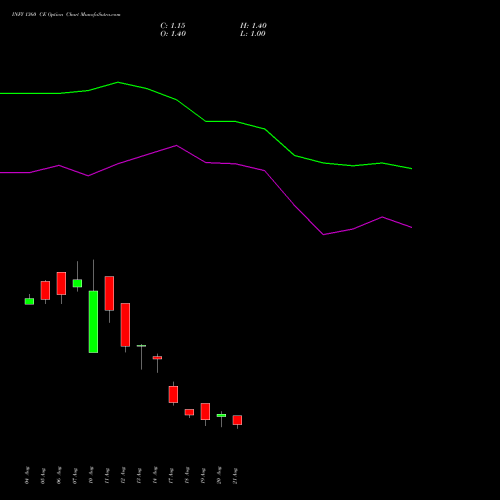Image resolution: width=500 pixels, height=500 pixels.
Task: Click the "06 Aug" date axis label
Action: [59, 475]
